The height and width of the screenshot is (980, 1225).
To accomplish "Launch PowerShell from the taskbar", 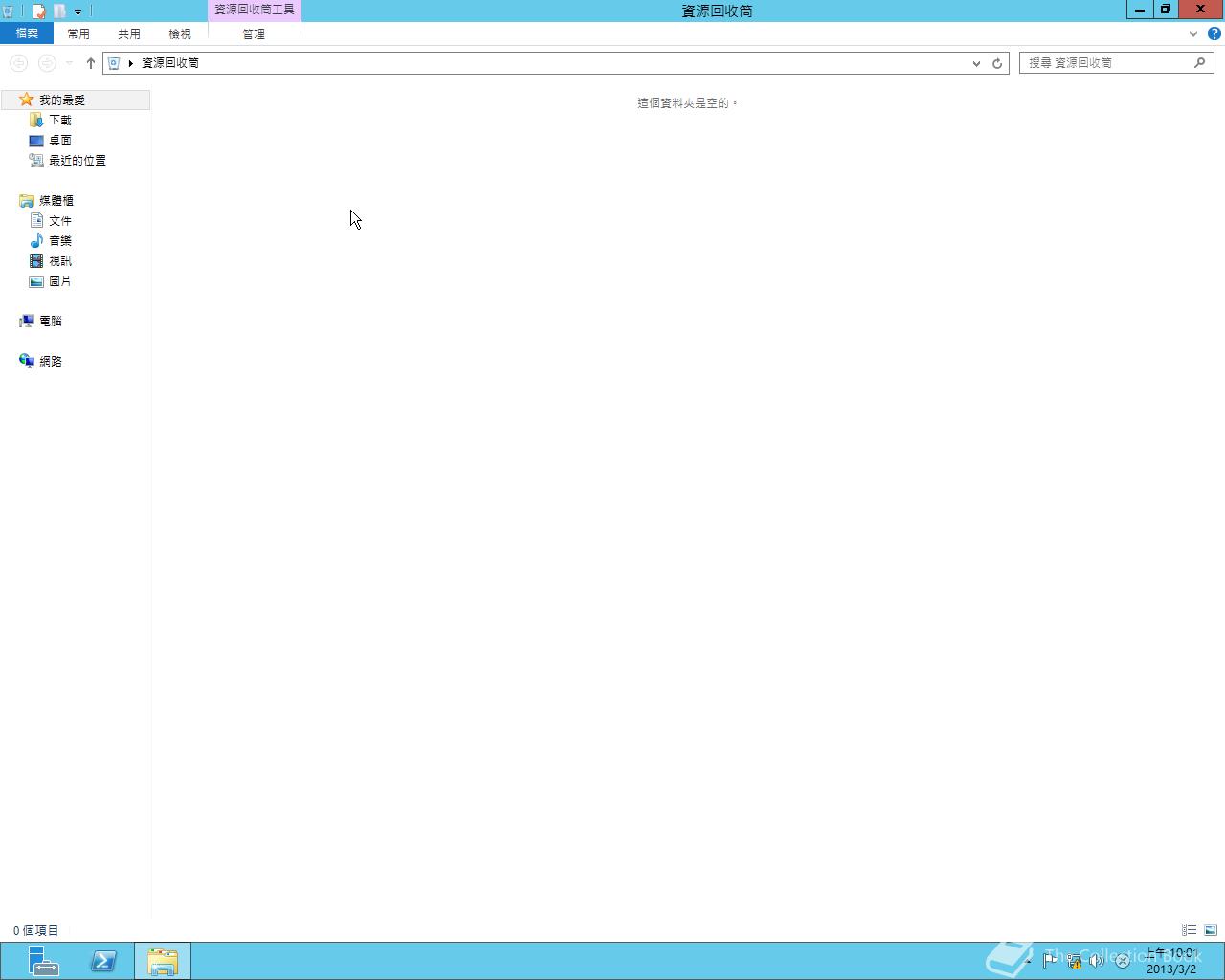I will [x=103, y=961].
